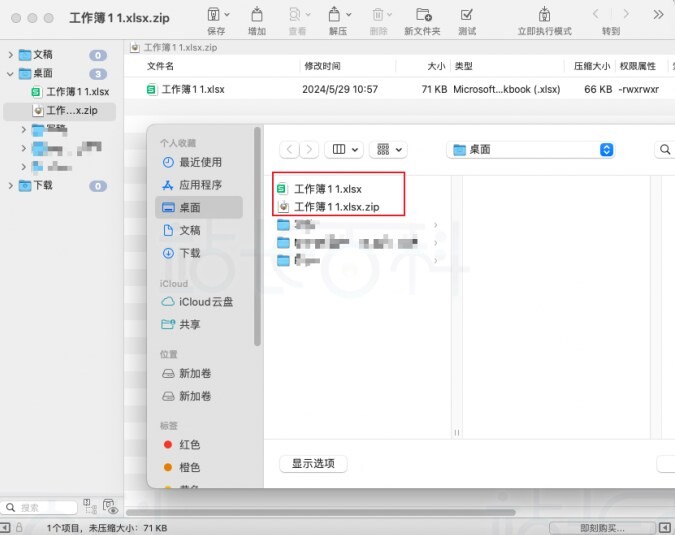The image size is (675, 535).
Task: Click dialog back navigation arrow
Action: tap(290, 150)
